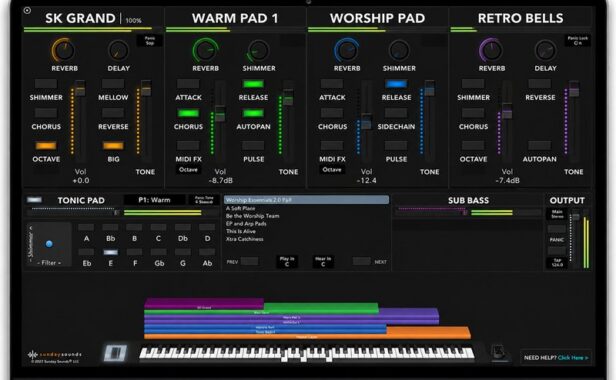This screenshot has height=380, width=616.
Task: Toggle the Tonic Pad power switch
Action: 34,200
